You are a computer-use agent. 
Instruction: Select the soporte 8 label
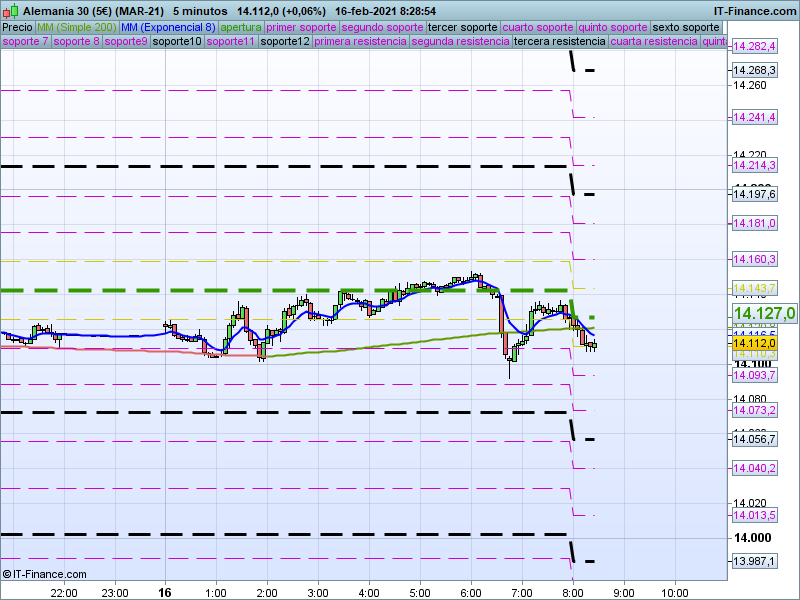point(76,41)
